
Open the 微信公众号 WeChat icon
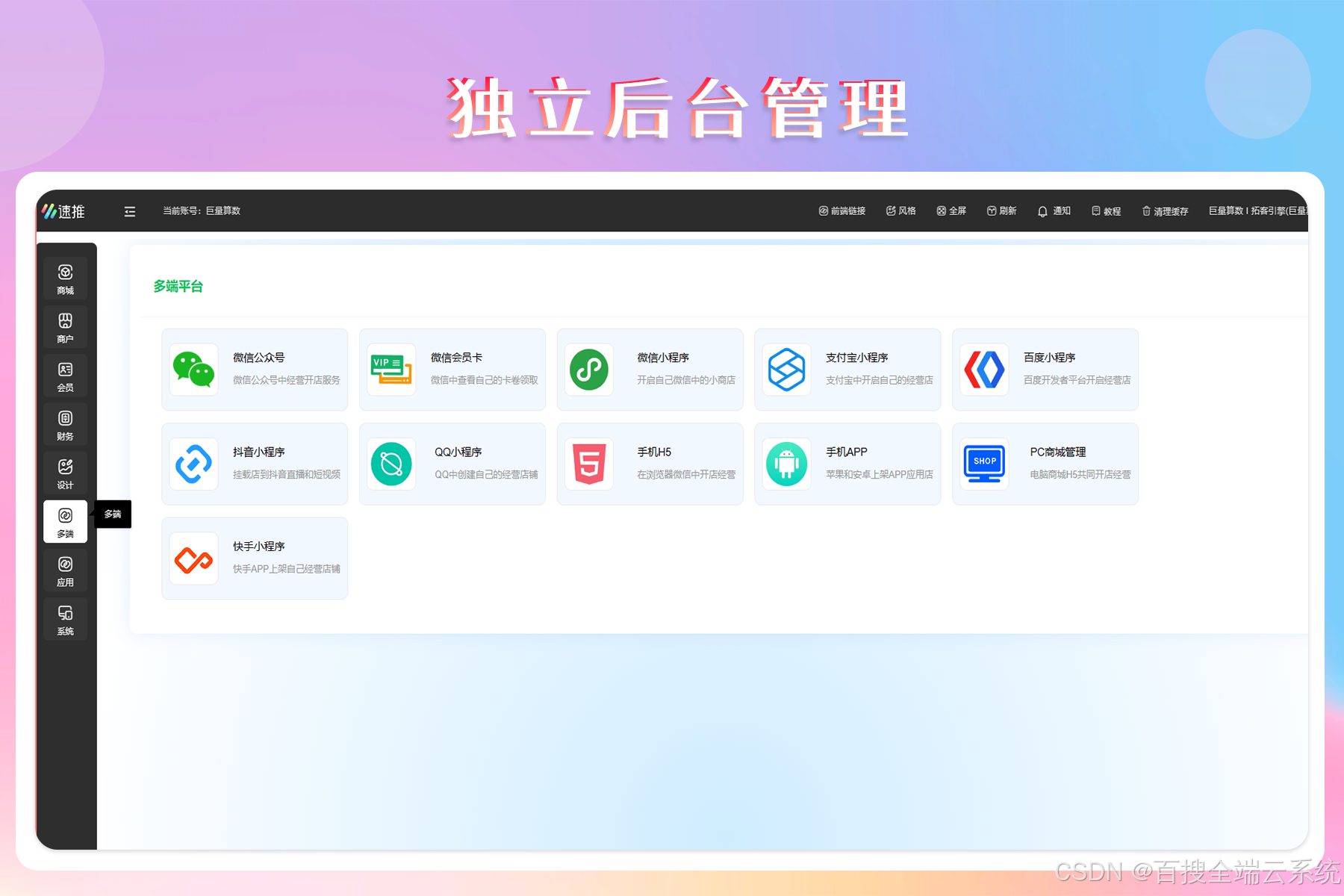click(194, 370)
